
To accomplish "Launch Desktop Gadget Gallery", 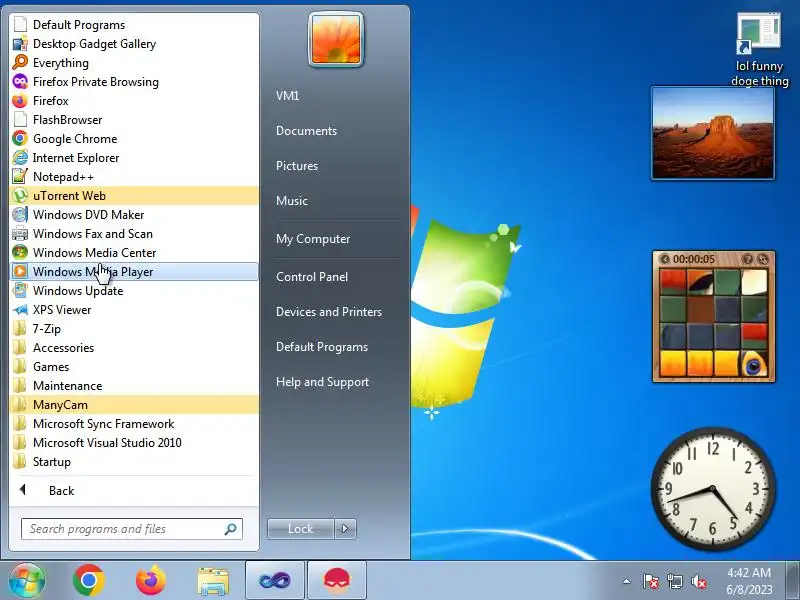I will click(x=134, y=44).
